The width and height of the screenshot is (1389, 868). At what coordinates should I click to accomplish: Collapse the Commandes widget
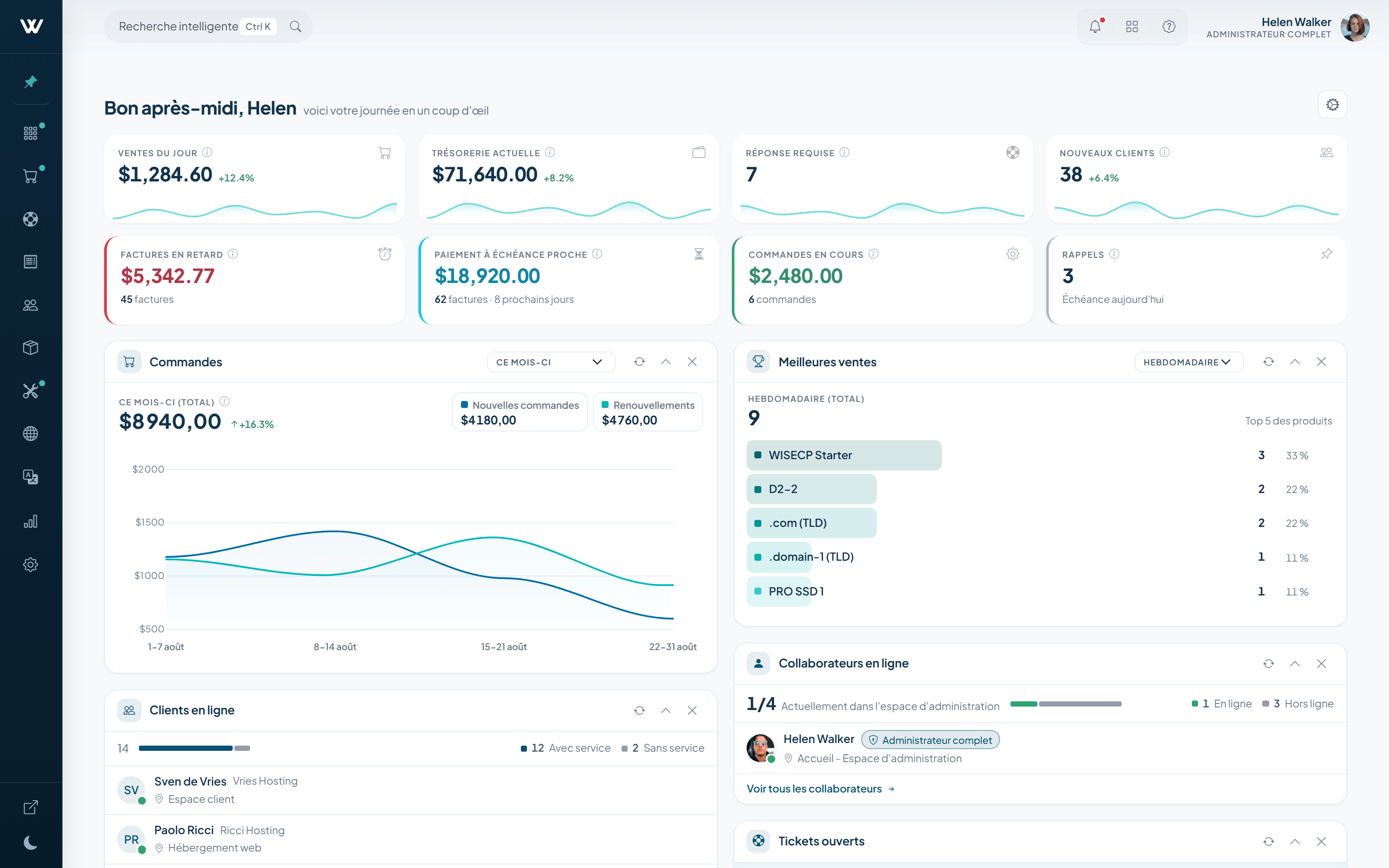pos(666,362)
